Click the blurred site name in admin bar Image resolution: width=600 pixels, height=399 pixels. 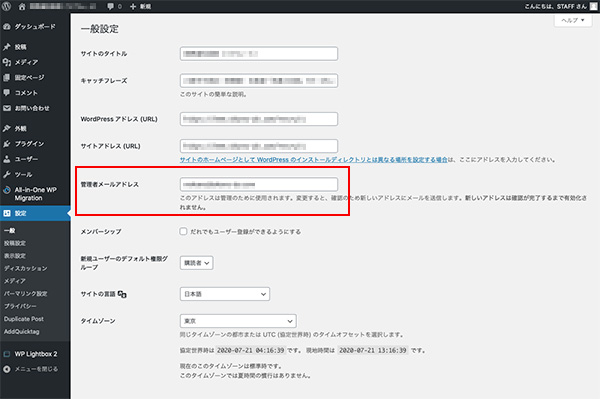[x=63, y=7]
